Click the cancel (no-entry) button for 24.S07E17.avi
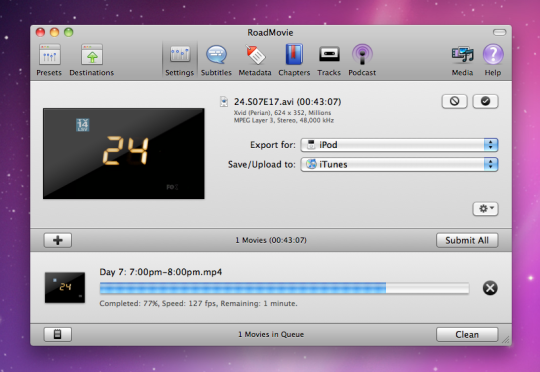The image size is (540, 372). [455, 101]
